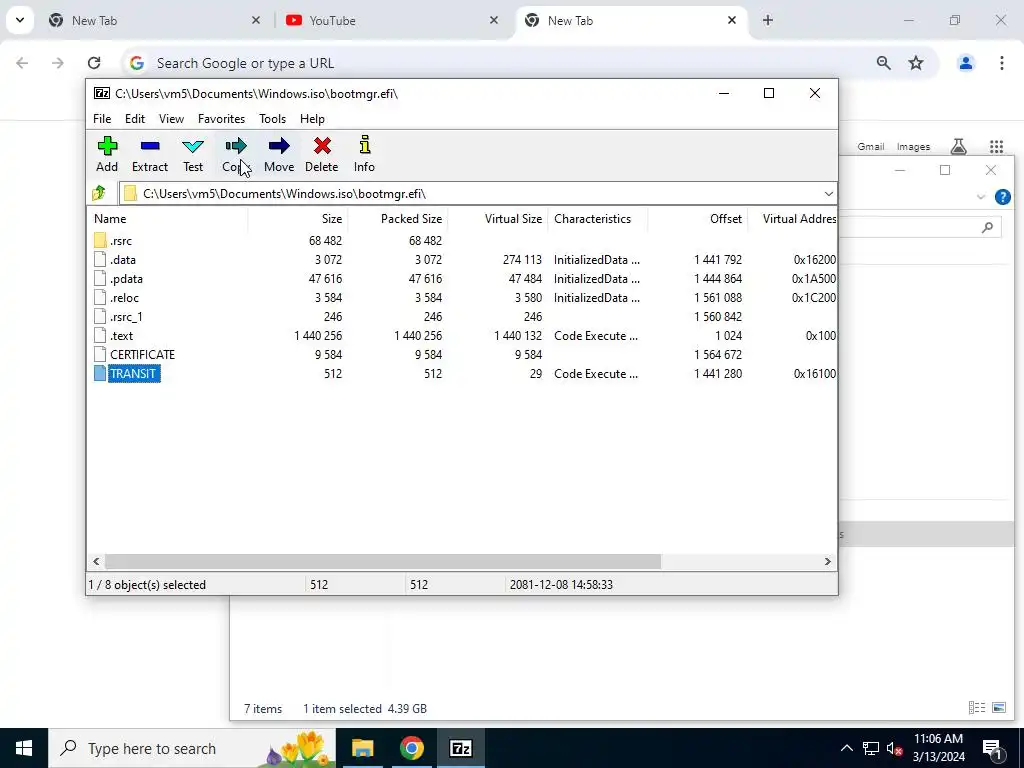Click the left scroll arrow in 7-Zip list
Image resolution: width=1024 pixels, height=768 pixels.
coord(96,561)
